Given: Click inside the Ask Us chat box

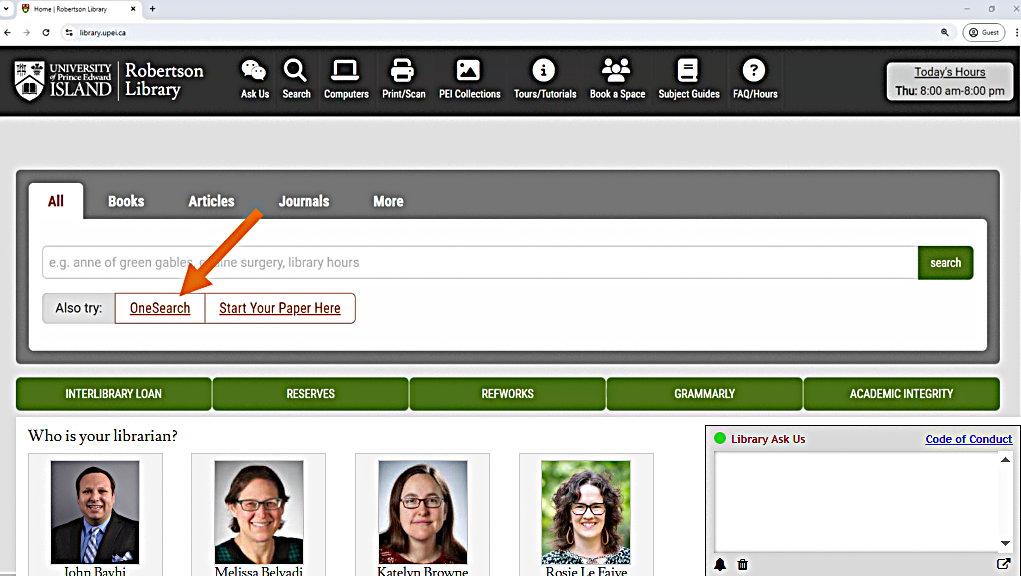Looking at the screenshot, I should 857,502.
